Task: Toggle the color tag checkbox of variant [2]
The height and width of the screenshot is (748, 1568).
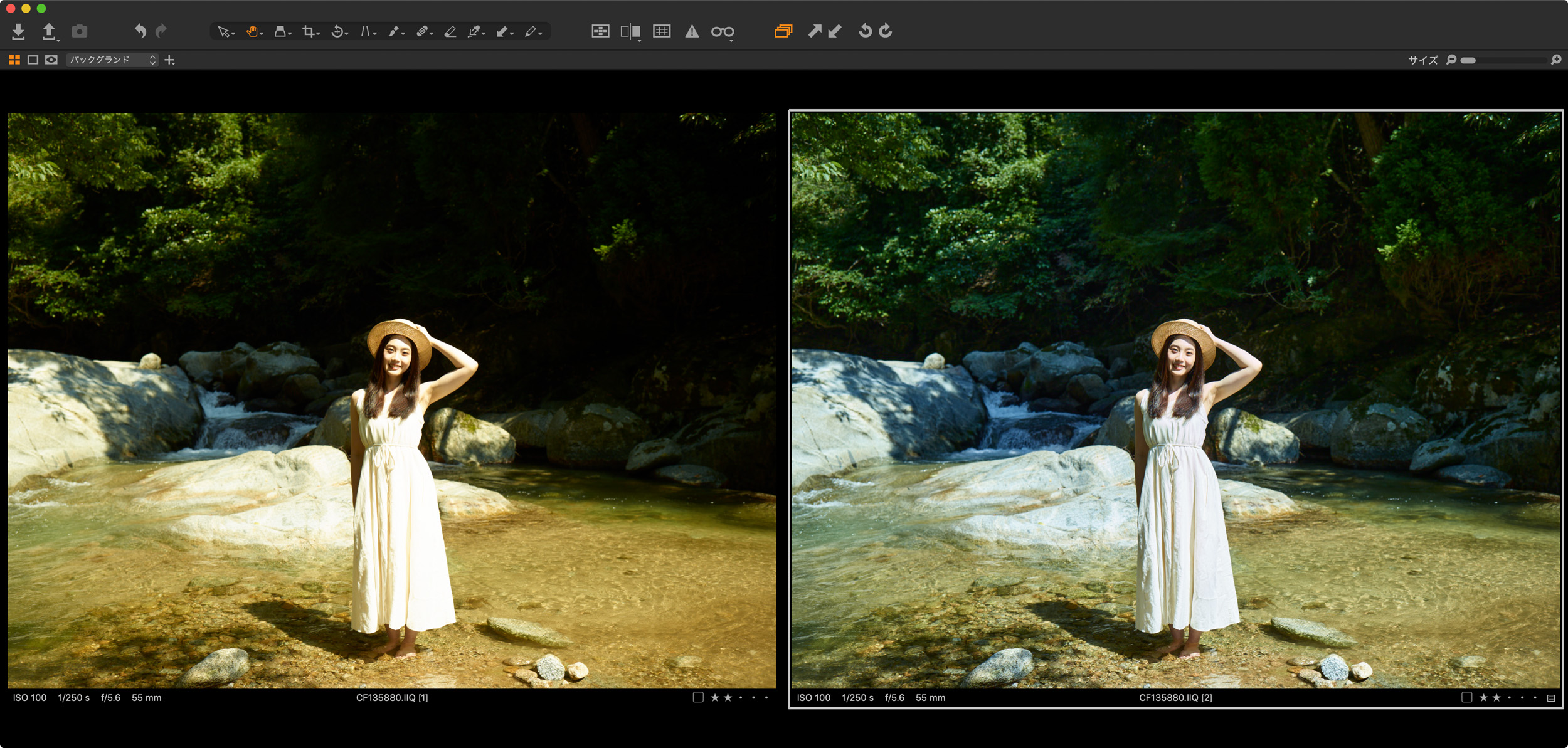Action: point(1466,697)
